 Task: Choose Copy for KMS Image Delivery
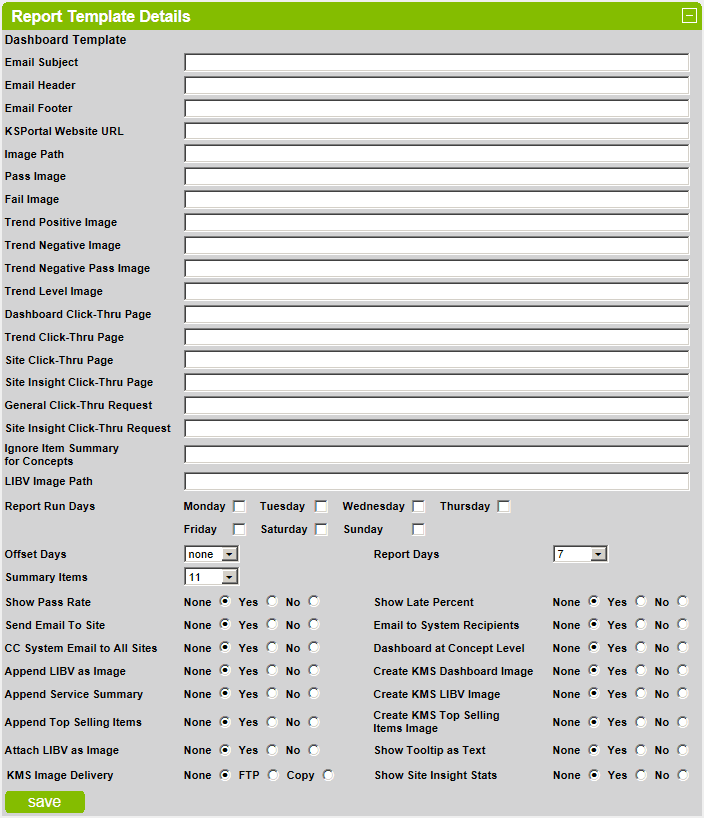[x=328, y=775]
